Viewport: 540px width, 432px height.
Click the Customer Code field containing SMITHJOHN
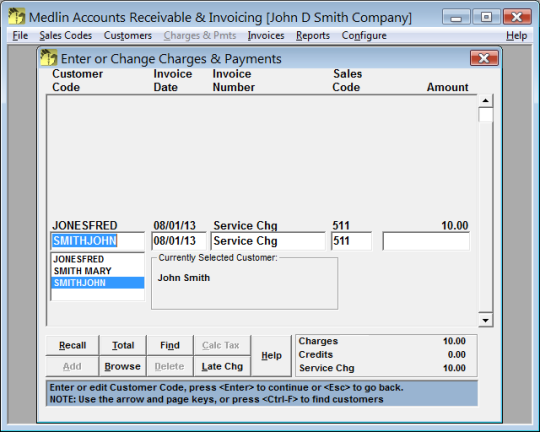(97, 241)
